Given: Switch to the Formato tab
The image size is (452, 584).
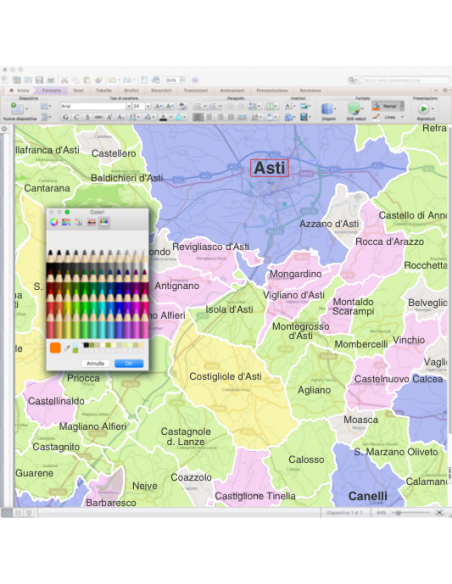Looking at the screenshot, I should point(51,90).
